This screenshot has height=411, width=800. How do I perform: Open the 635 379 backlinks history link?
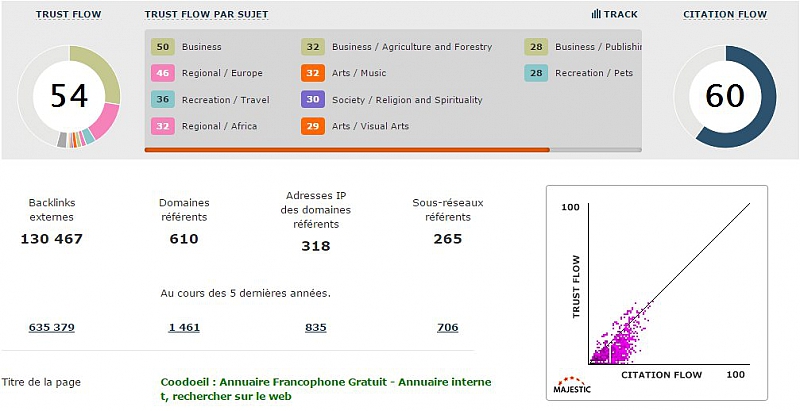[x=51, y=327]
